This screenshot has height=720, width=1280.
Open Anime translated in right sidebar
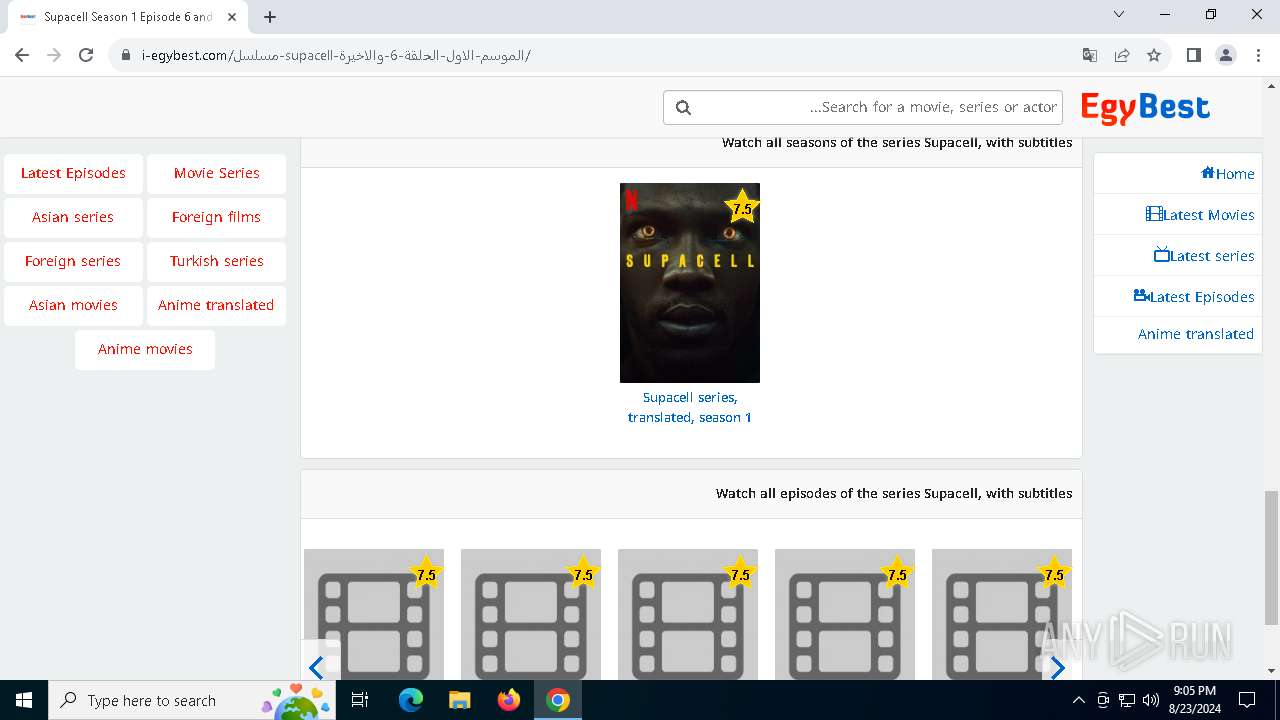click(1196, 334)
